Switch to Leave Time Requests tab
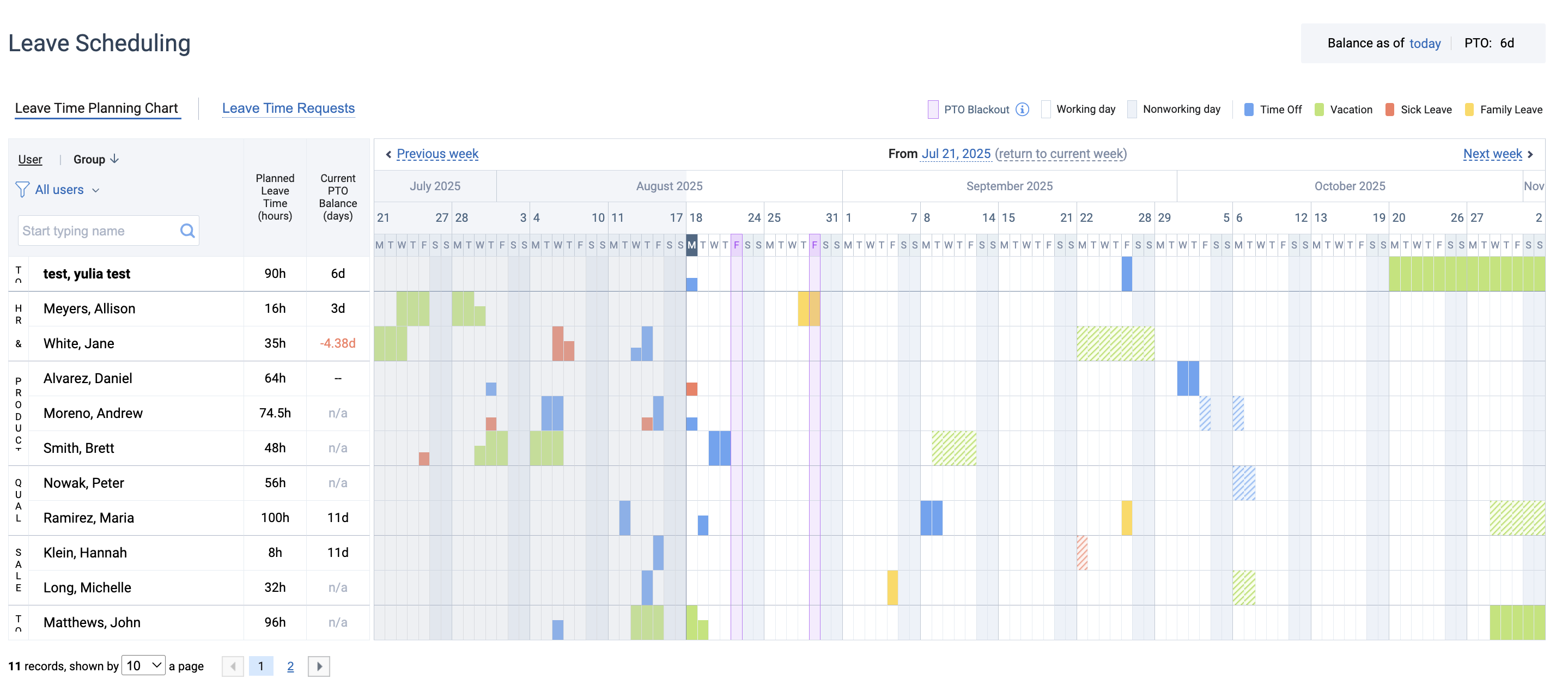This screenshot has height=679, width=1568. (288, 108)
